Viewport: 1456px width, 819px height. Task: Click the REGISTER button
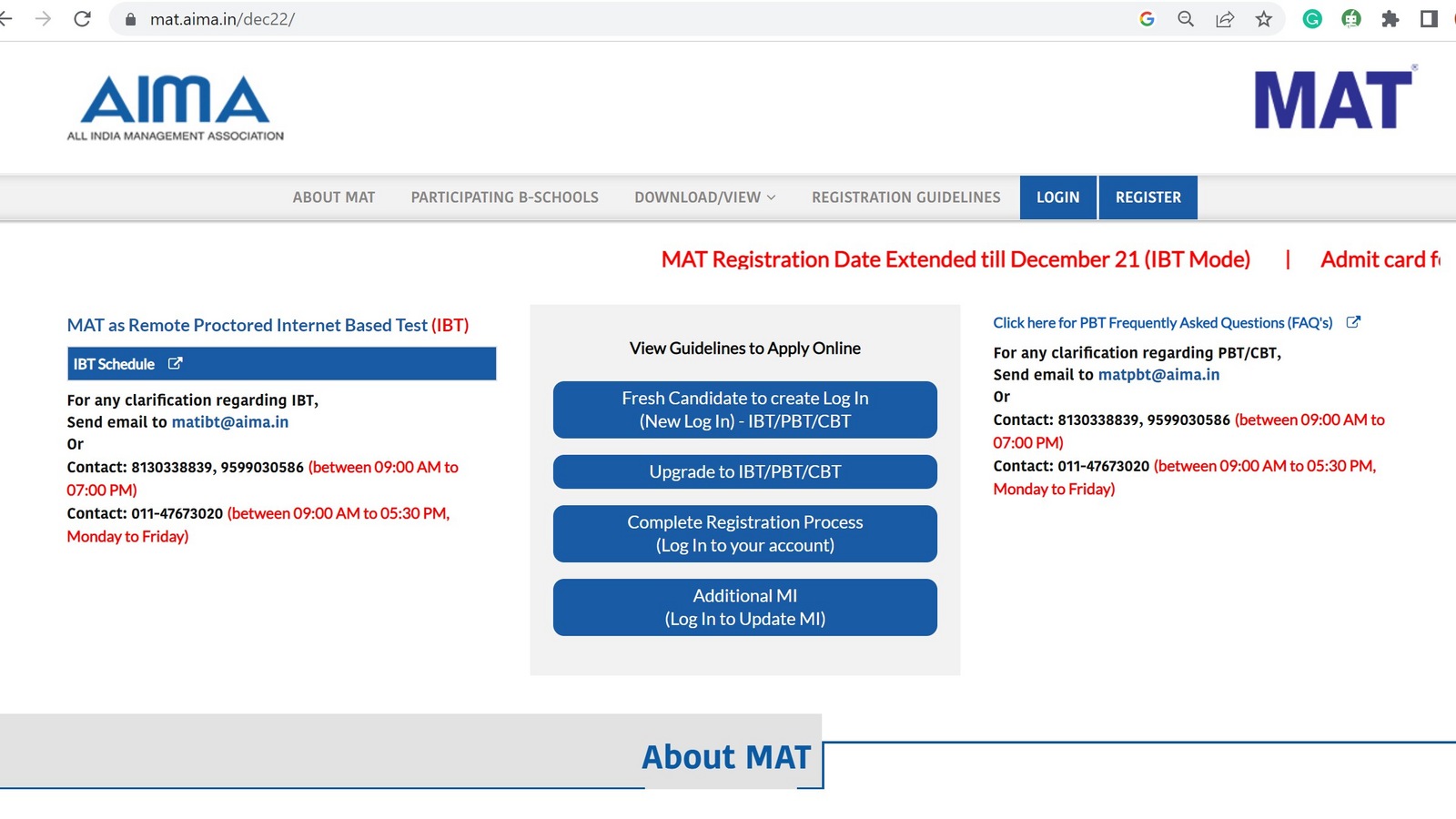point(1148,197)
